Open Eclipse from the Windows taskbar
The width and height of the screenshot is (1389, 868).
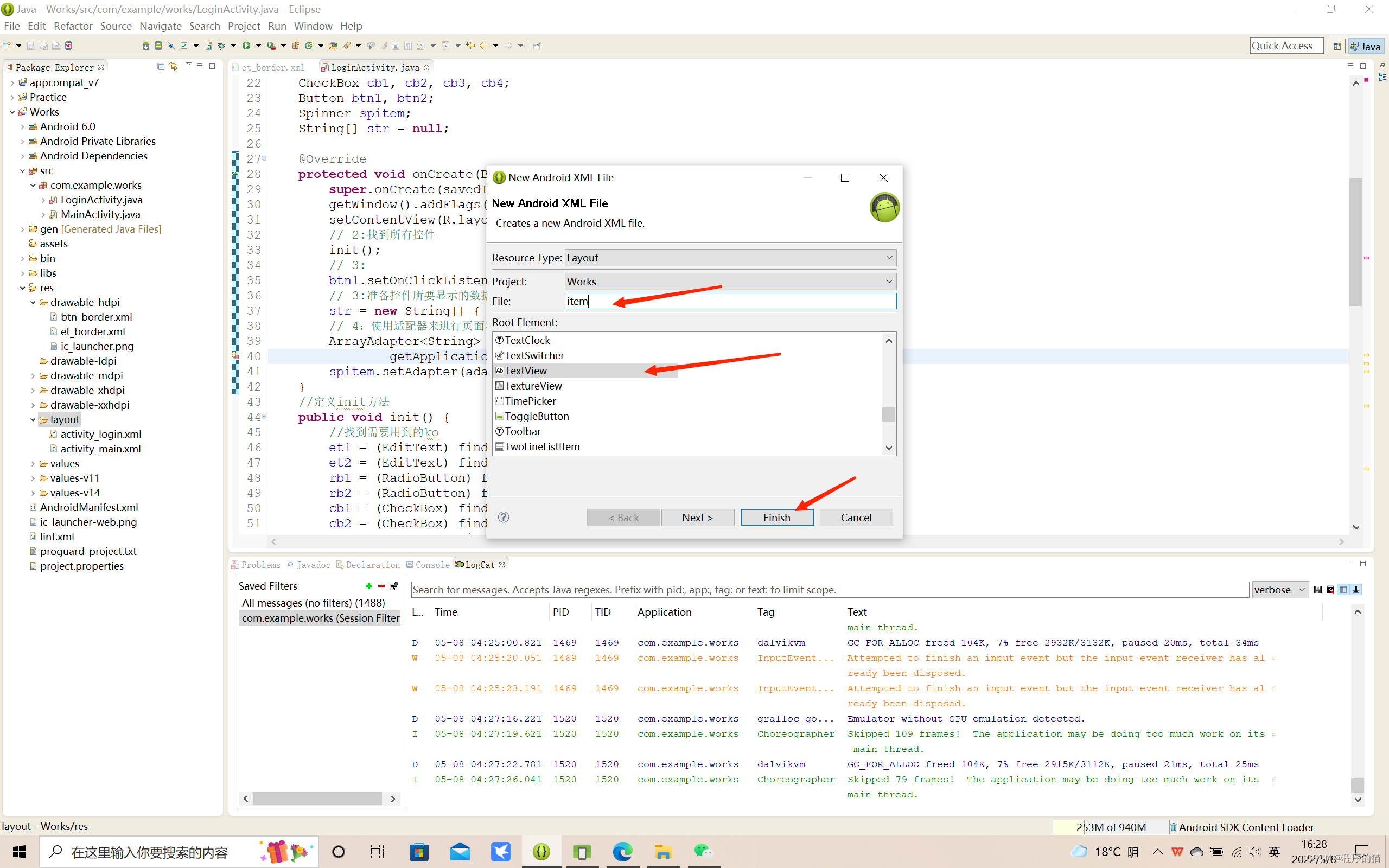coord(541,852)
